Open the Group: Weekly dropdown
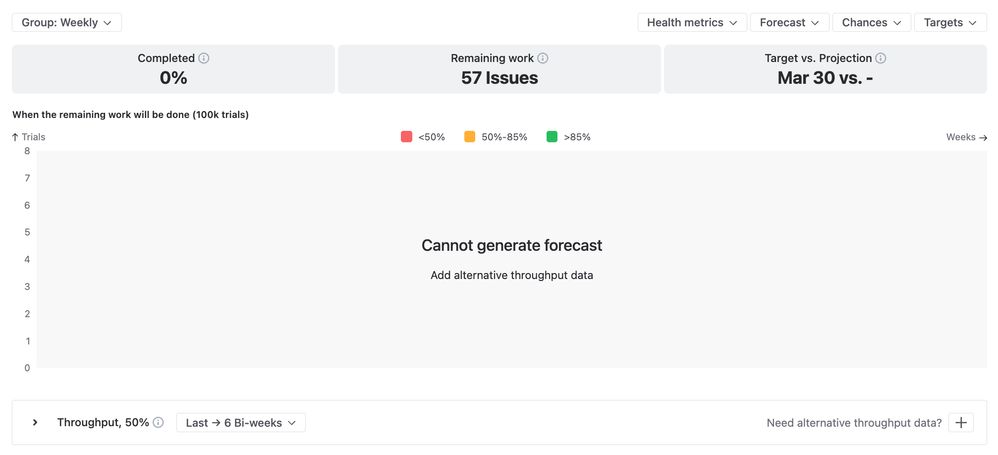Screen dimensions: 998x455 coord(67,22)
